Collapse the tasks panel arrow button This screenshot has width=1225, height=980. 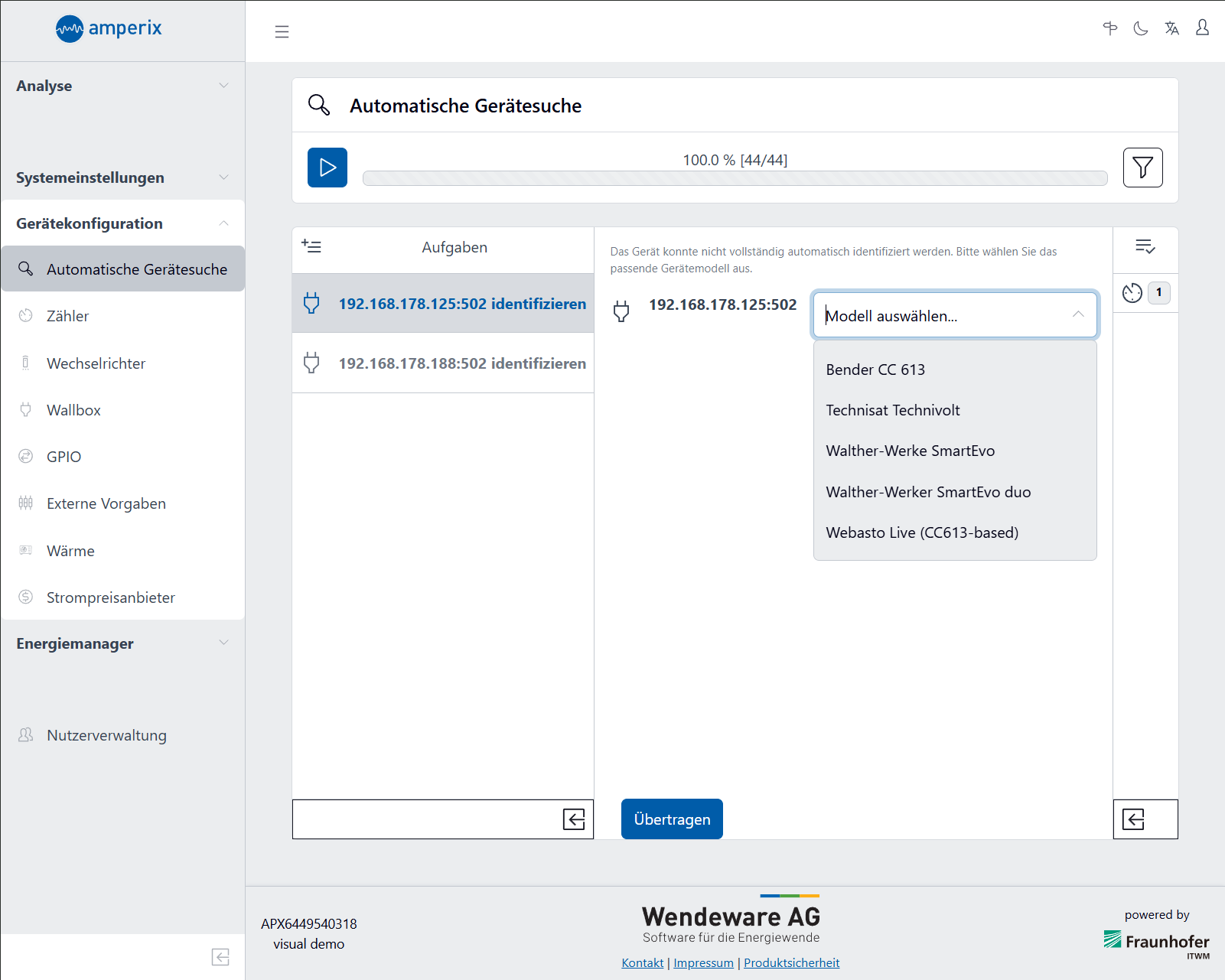573,819
